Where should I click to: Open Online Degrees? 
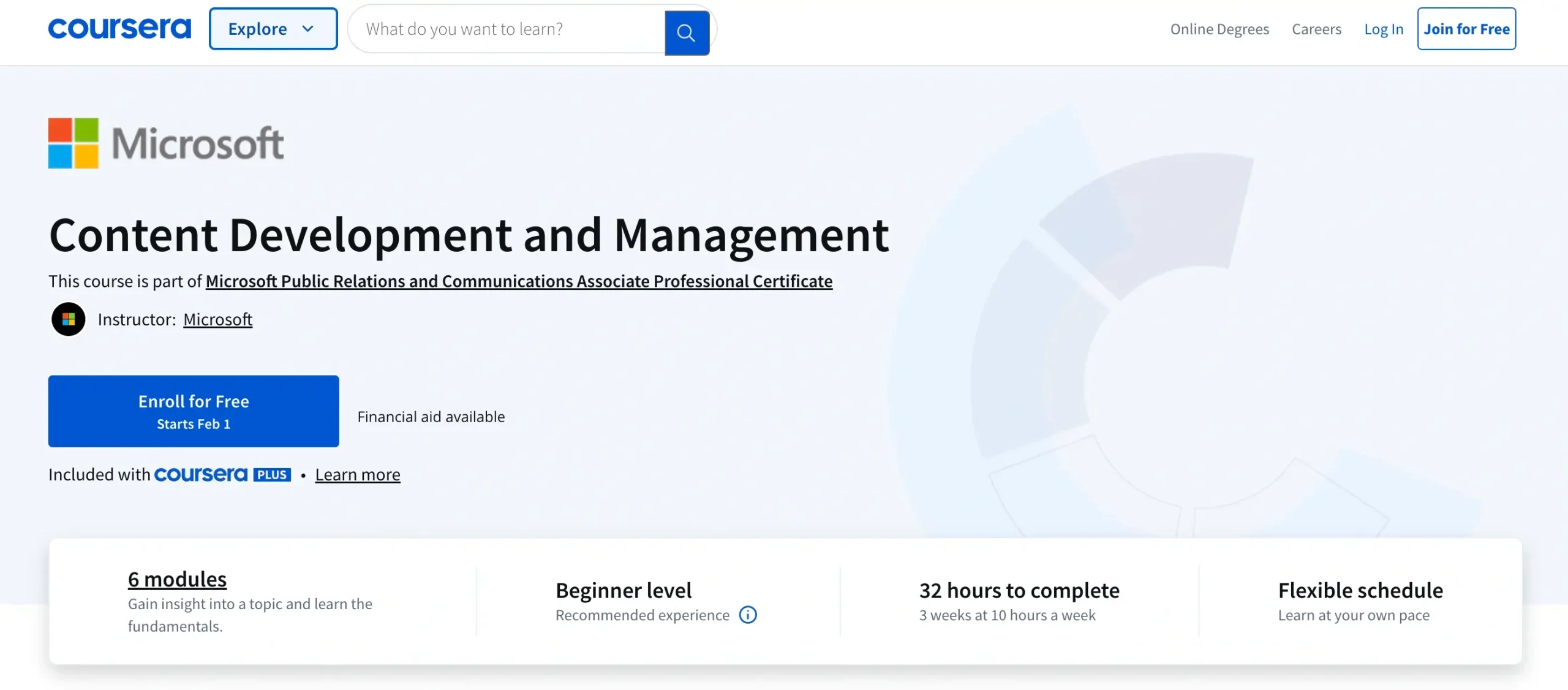[1219, 29]
